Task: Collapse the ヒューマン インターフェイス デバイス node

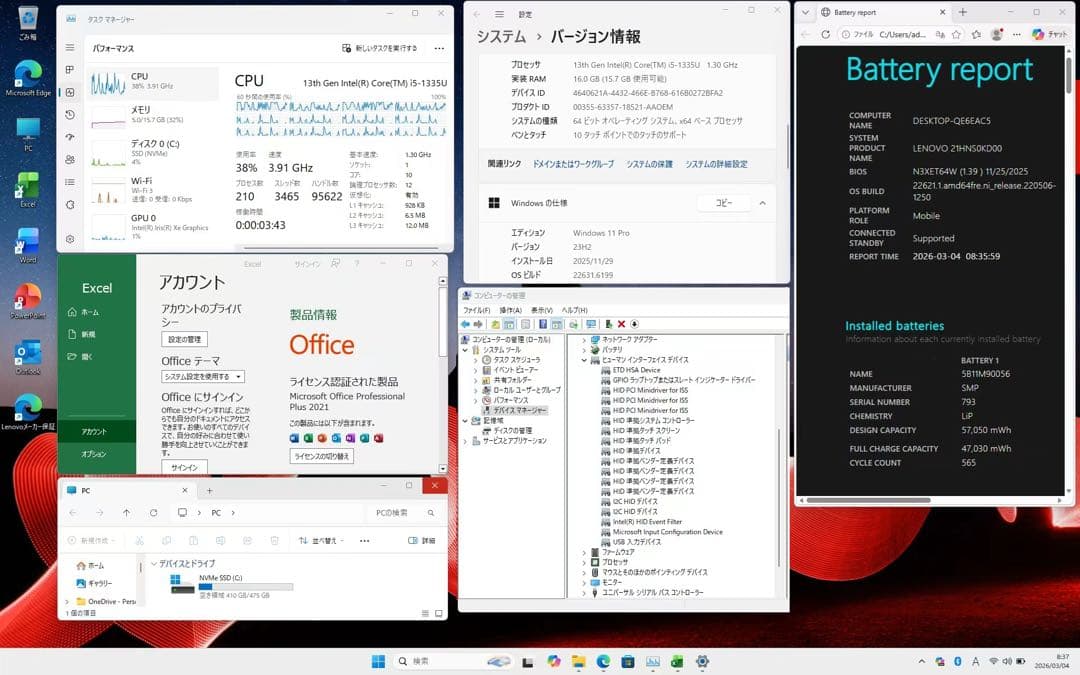Action: click(584, 360)
